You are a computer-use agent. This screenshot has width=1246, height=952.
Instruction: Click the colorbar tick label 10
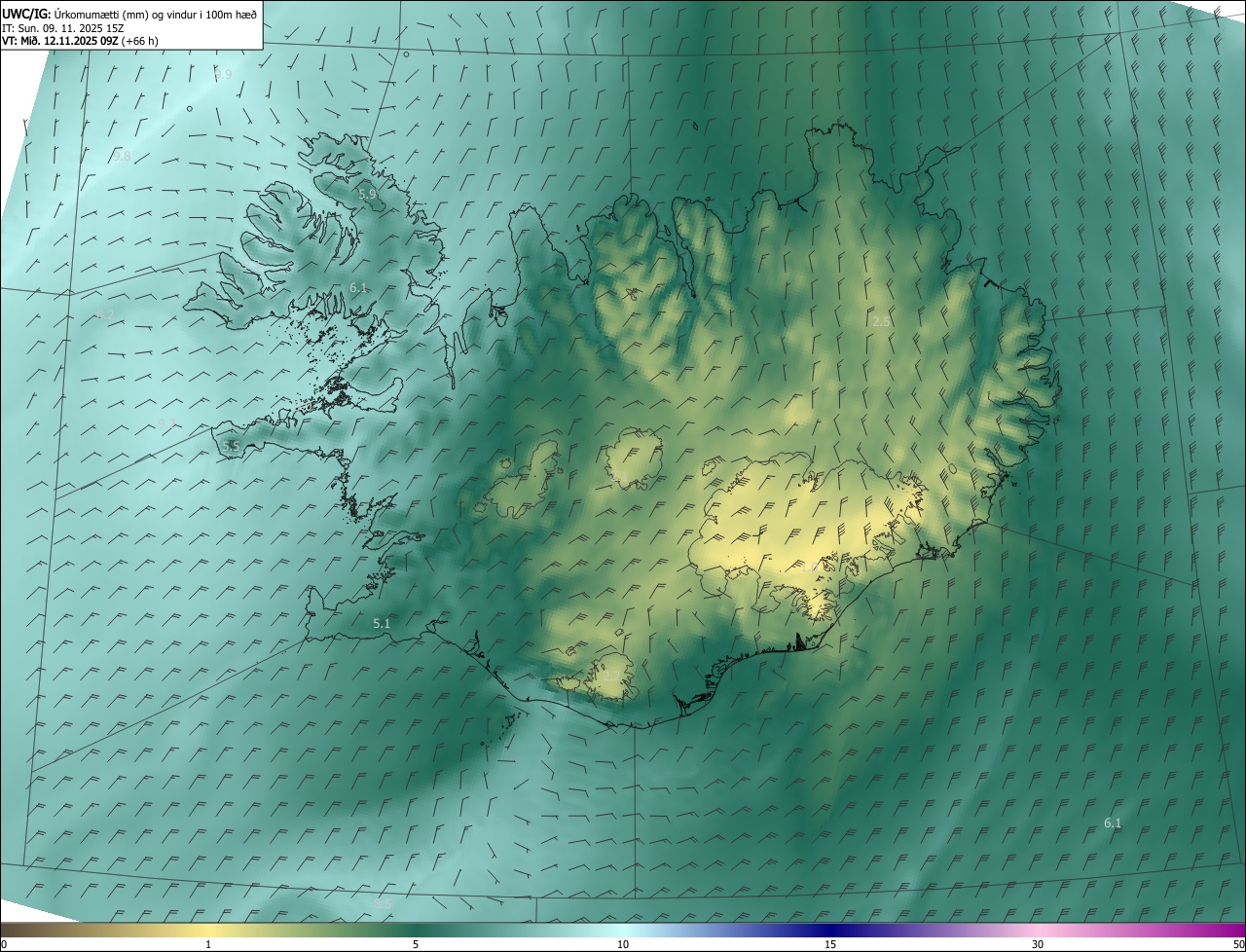point(623,944)
